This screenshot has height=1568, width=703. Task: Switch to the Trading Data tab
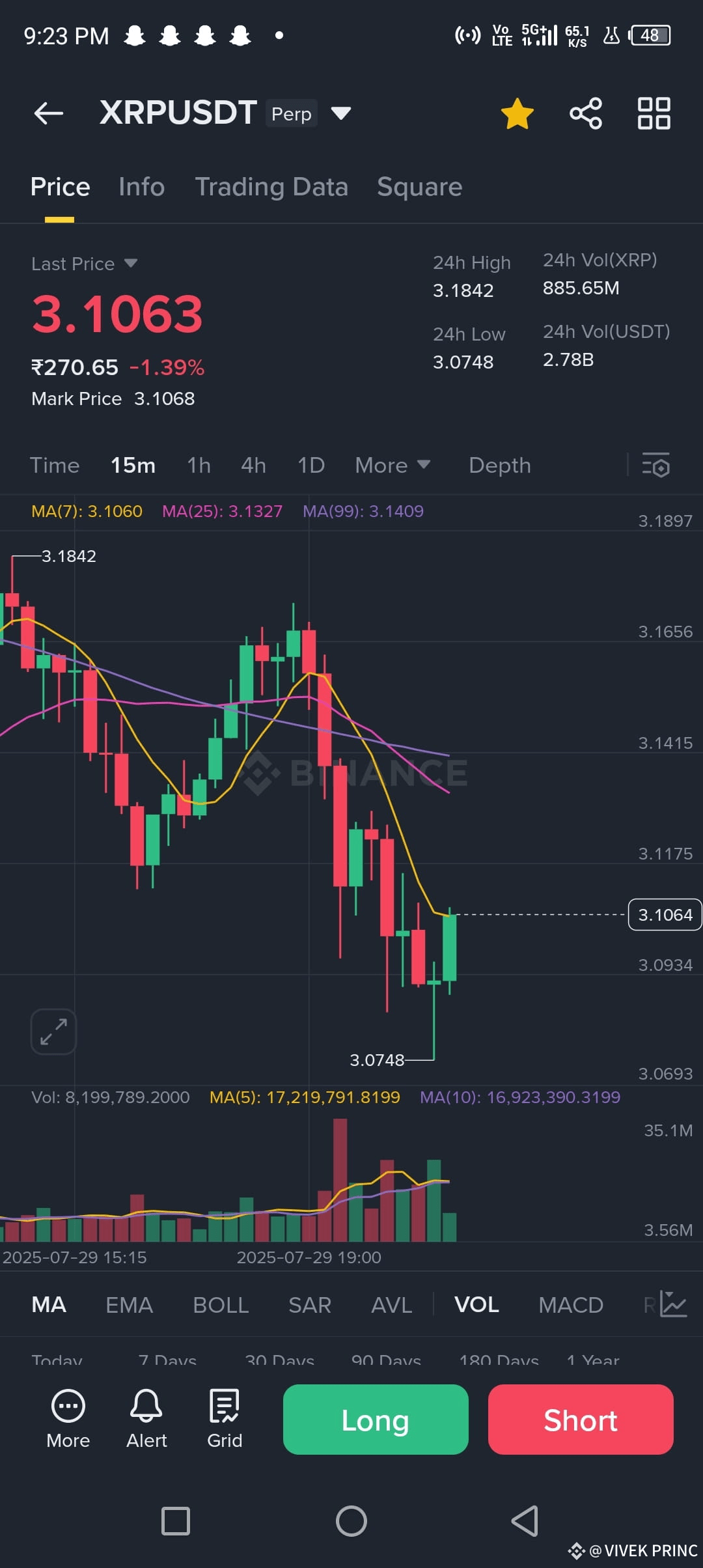coord(271,187)
